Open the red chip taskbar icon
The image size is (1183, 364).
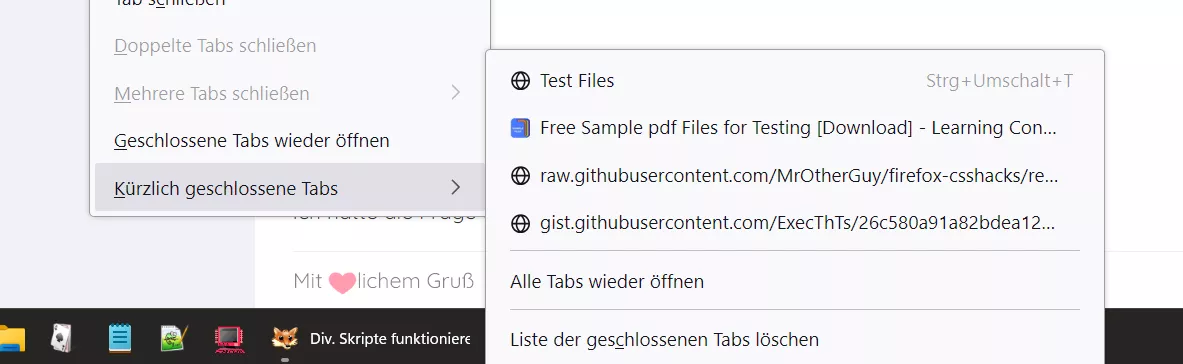pyautogui.click(x=228, y=338)
